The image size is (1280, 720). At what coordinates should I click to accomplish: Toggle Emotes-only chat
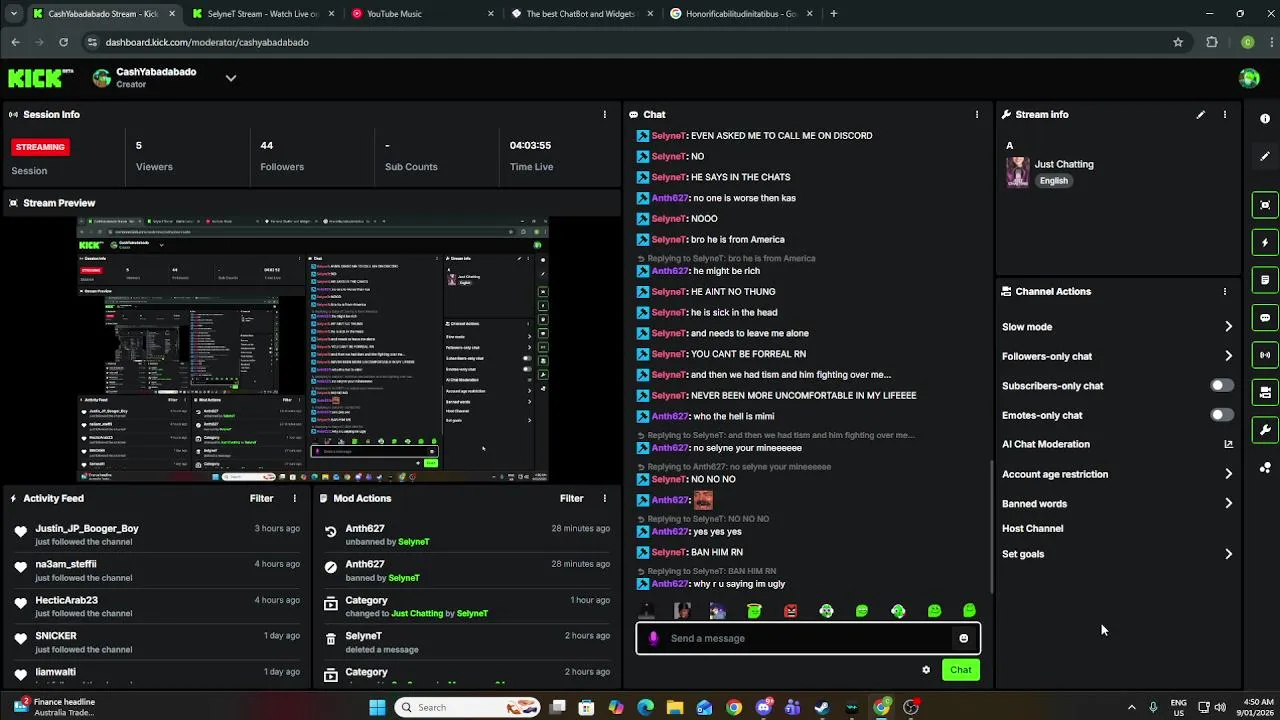(1221, 414)
